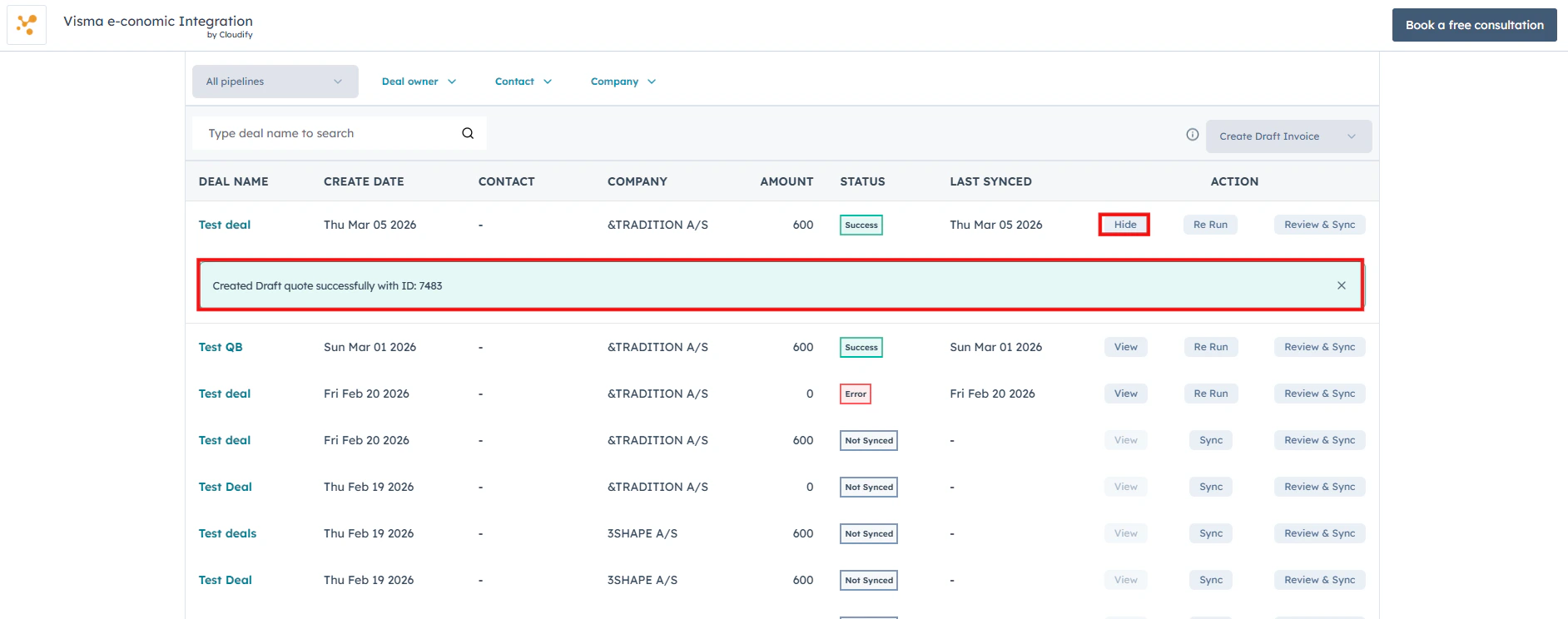Click the CONTACT column header
Image resolution: width=1568 pixels, height=619 pixels.
(506, 181)
